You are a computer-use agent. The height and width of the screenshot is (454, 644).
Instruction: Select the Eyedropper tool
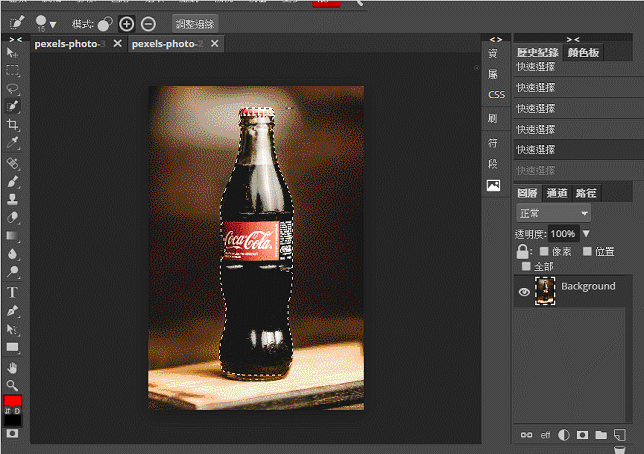12,142
